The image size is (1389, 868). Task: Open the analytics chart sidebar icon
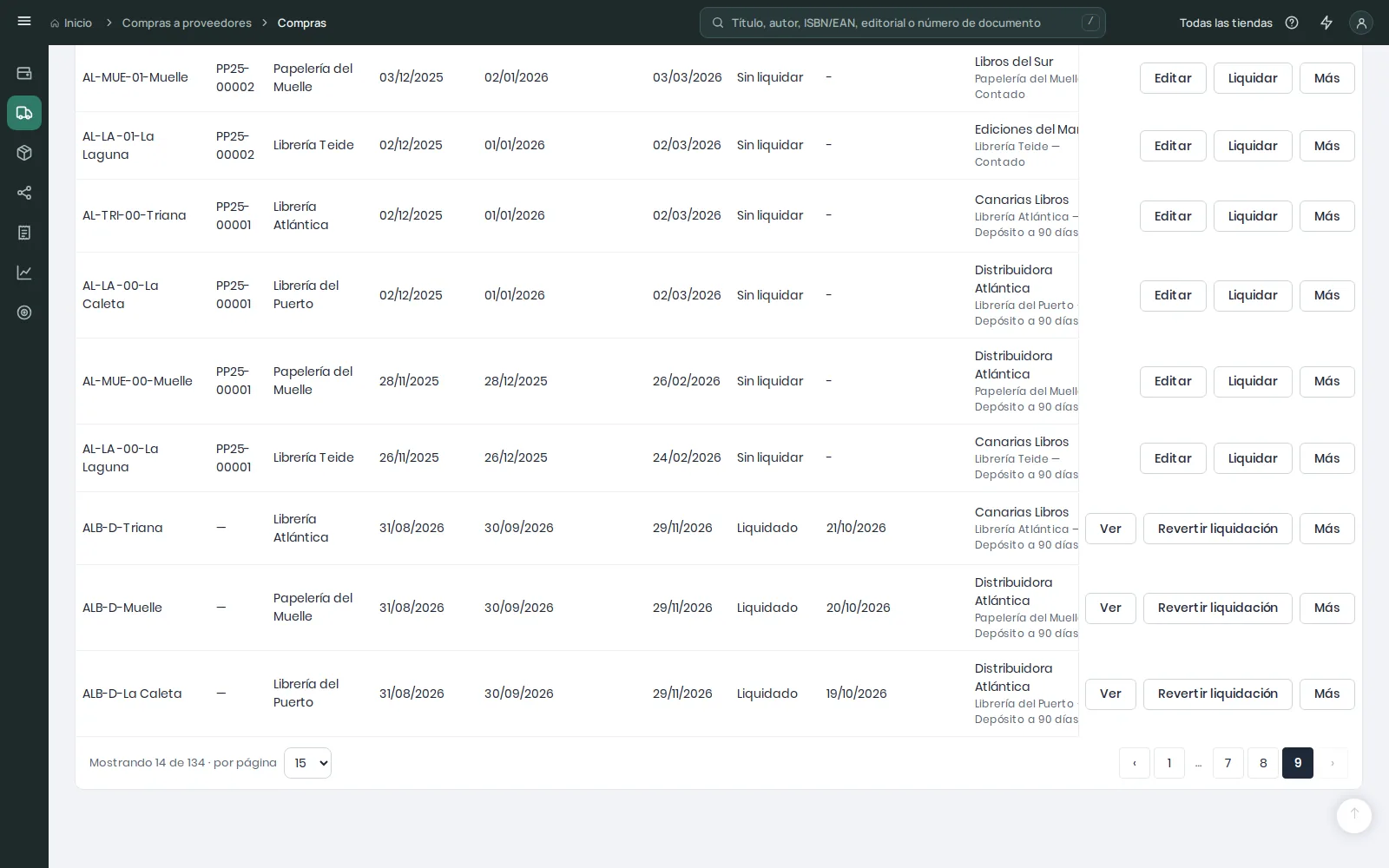click(x=24, y=273)
